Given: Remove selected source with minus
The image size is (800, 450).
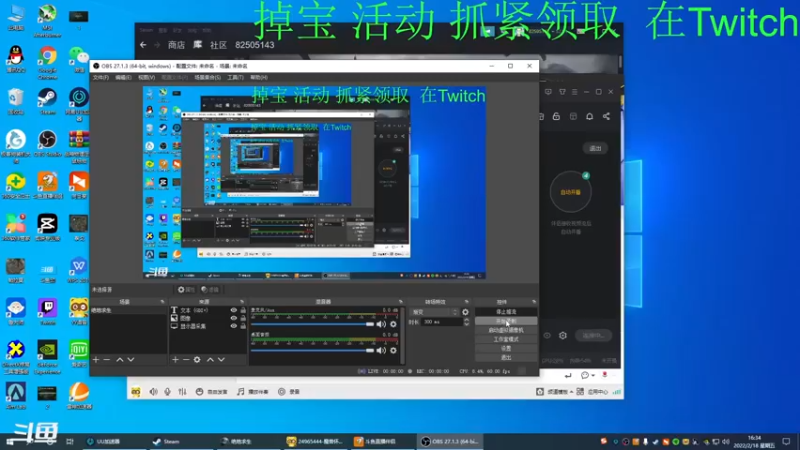Looking at the screenshot, I should point(186,360).
